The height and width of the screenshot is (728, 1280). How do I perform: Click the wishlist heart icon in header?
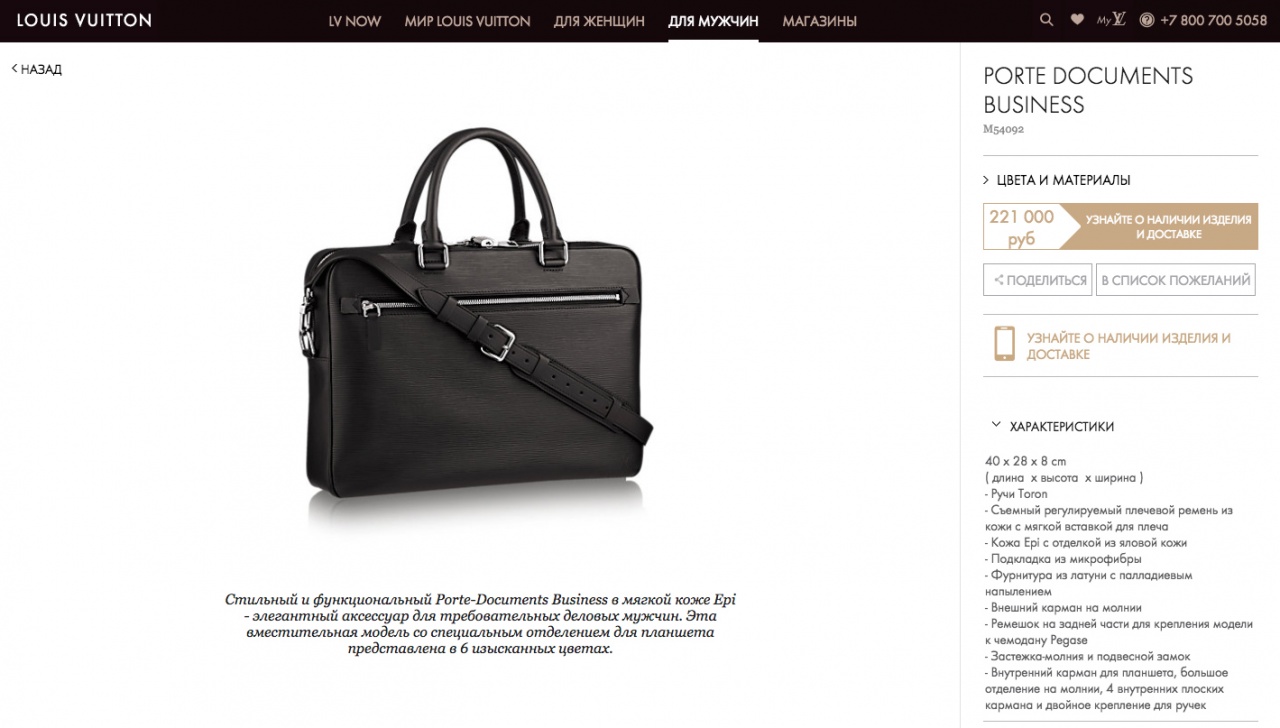[x=1077, y=20]
